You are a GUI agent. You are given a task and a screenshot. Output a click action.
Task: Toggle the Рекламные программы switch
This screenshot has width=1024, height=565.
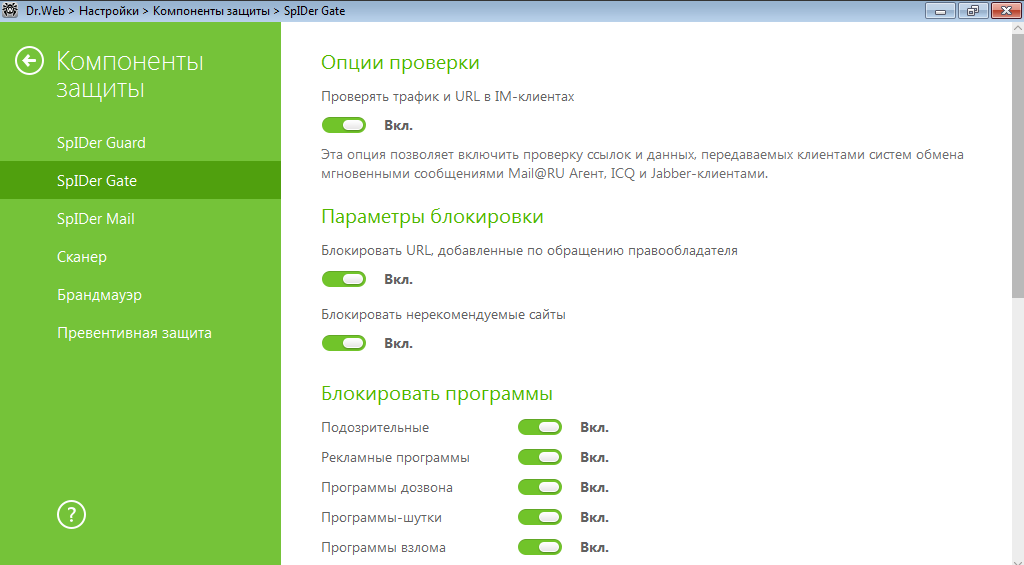point(540,457)
